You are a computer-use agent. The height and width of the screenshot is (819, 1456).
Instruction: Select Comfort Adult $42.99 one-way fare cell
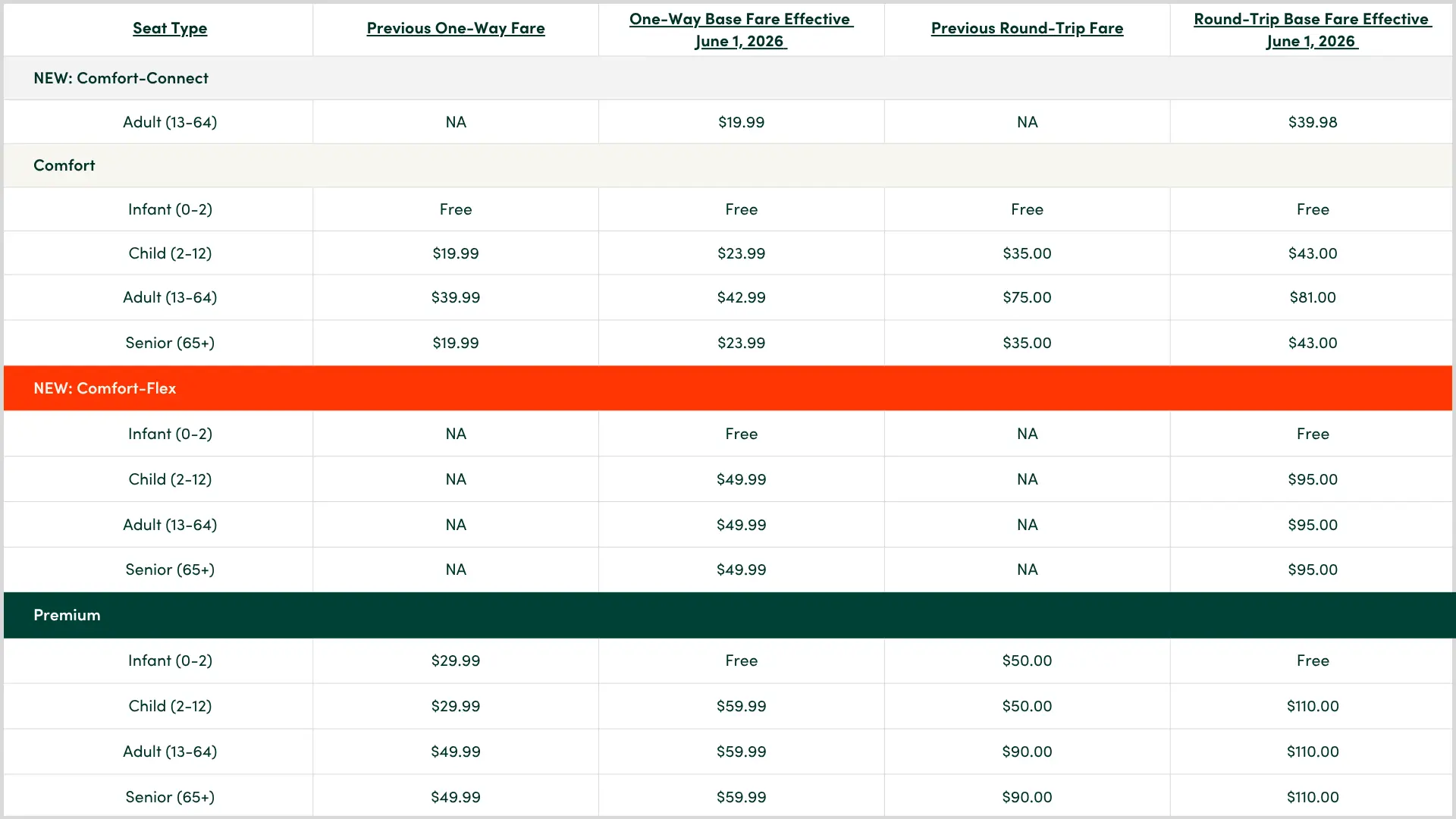point(741,297)
